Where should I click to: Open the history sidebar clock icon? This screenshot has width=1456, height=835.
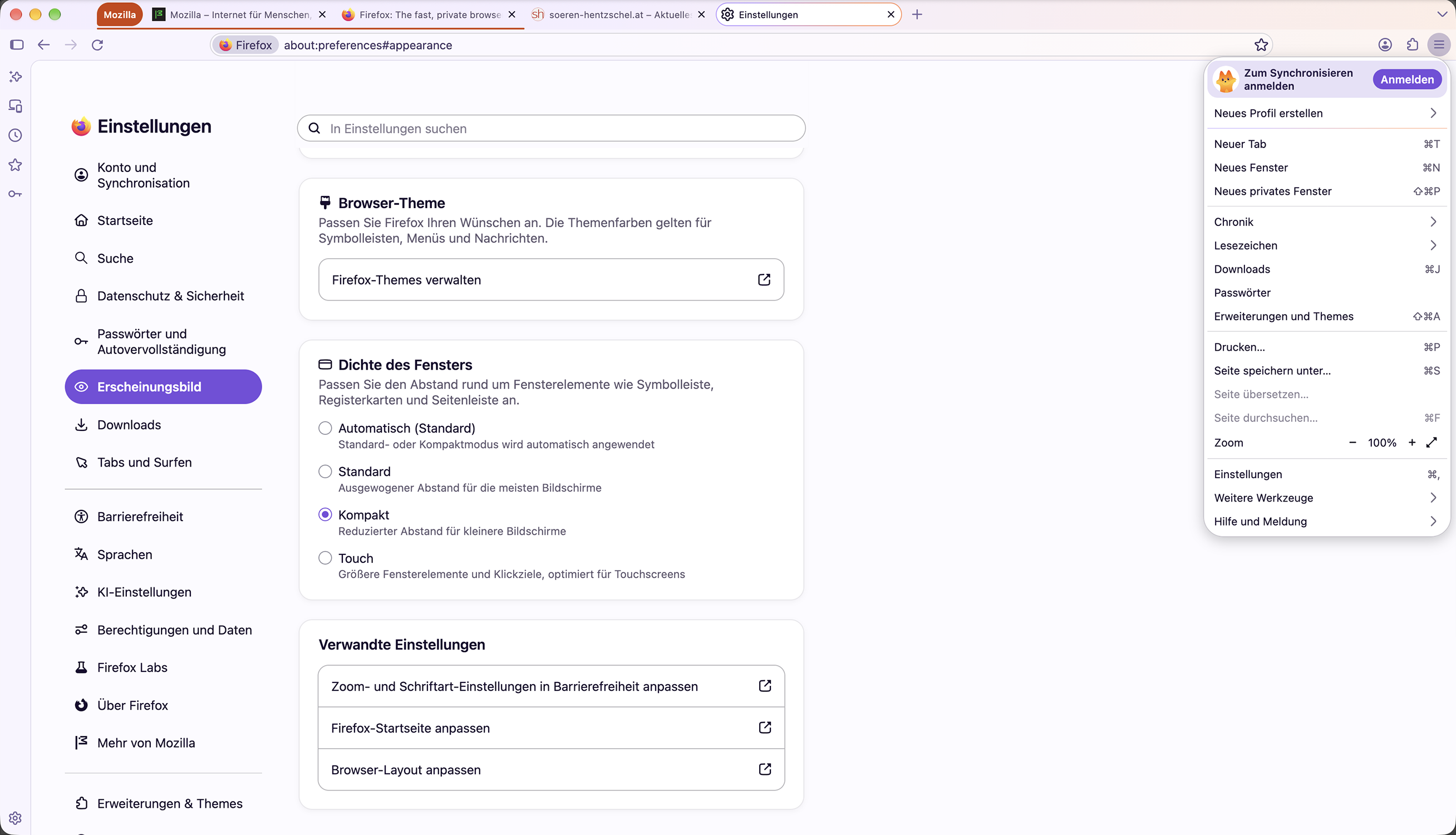tap(16, 135)
